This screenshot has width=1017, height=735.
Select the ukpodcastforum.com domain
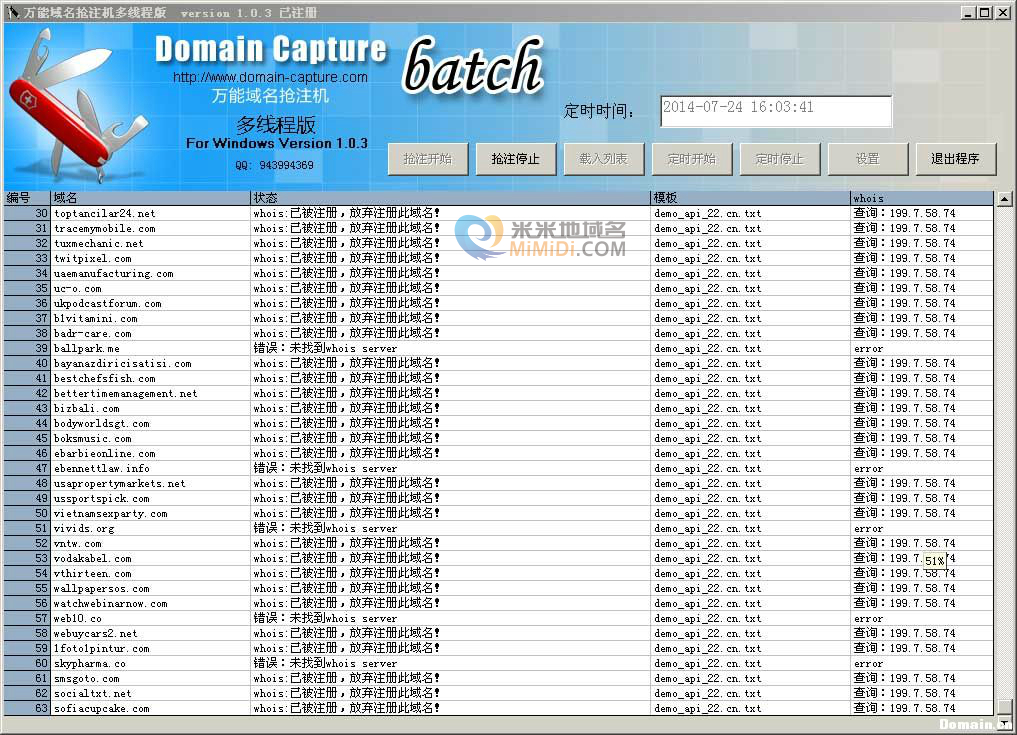click(x=108, y=304)
